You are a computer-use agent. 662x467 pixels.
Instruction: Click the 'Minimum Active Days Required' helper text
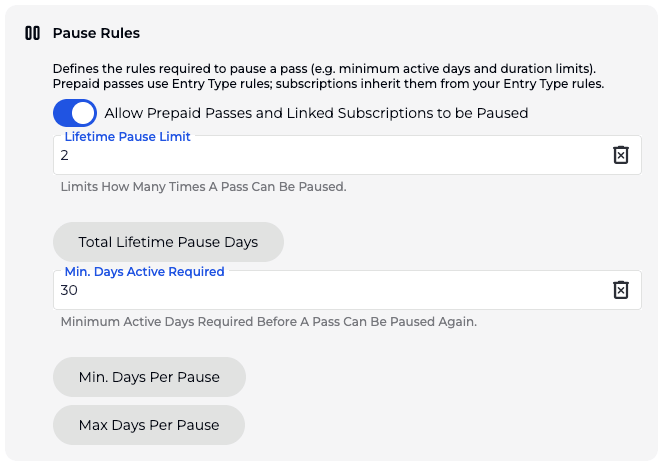(268, 322)
